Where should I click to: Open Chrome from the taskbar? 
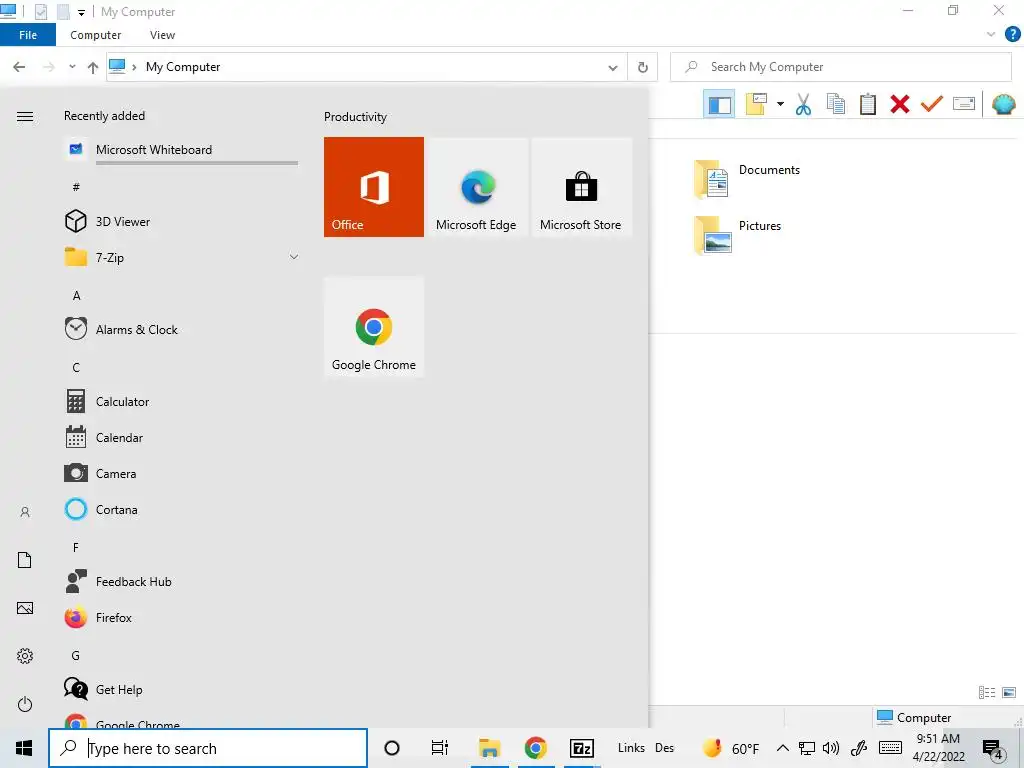pyautogui.click(x=536, y=748)
